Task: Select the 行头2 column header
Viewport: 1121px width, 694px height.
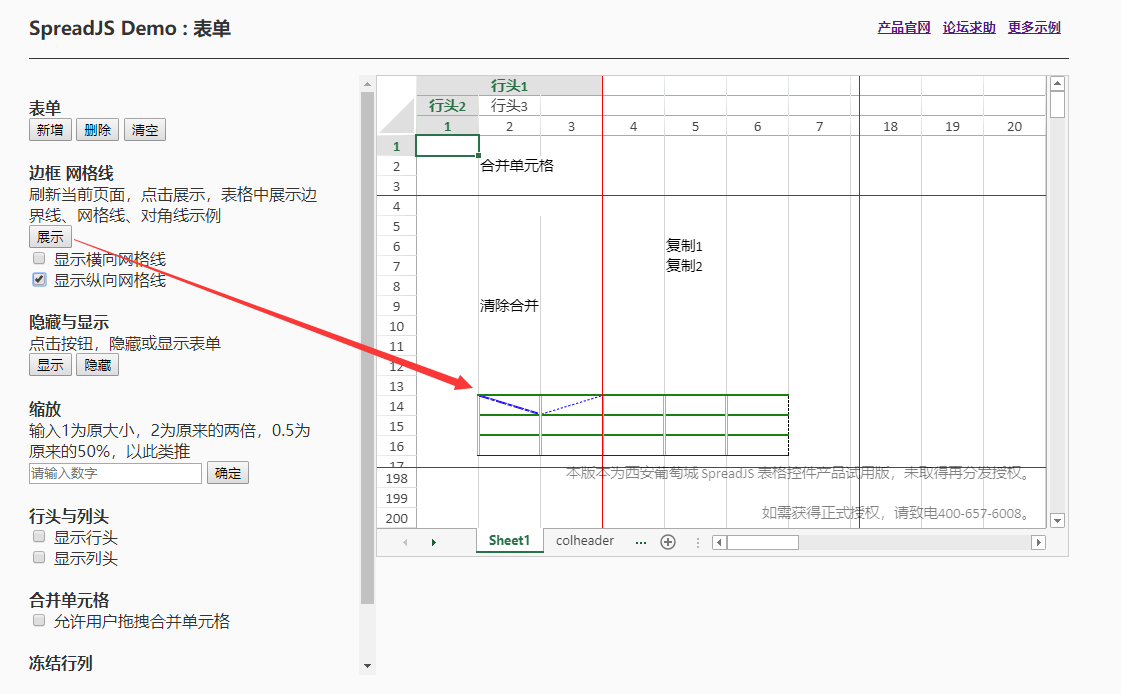Action: [x=448, y=106]
